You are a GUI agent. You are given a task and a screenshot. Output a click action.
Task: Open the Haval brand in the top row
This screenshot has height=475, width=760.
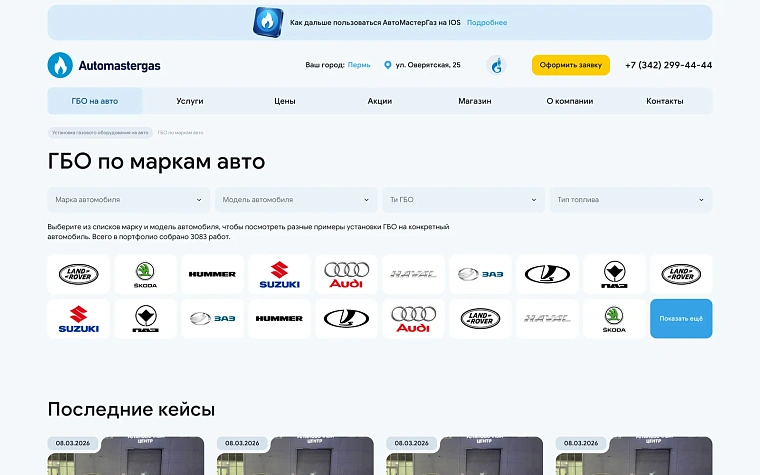[x=413, y=274]
